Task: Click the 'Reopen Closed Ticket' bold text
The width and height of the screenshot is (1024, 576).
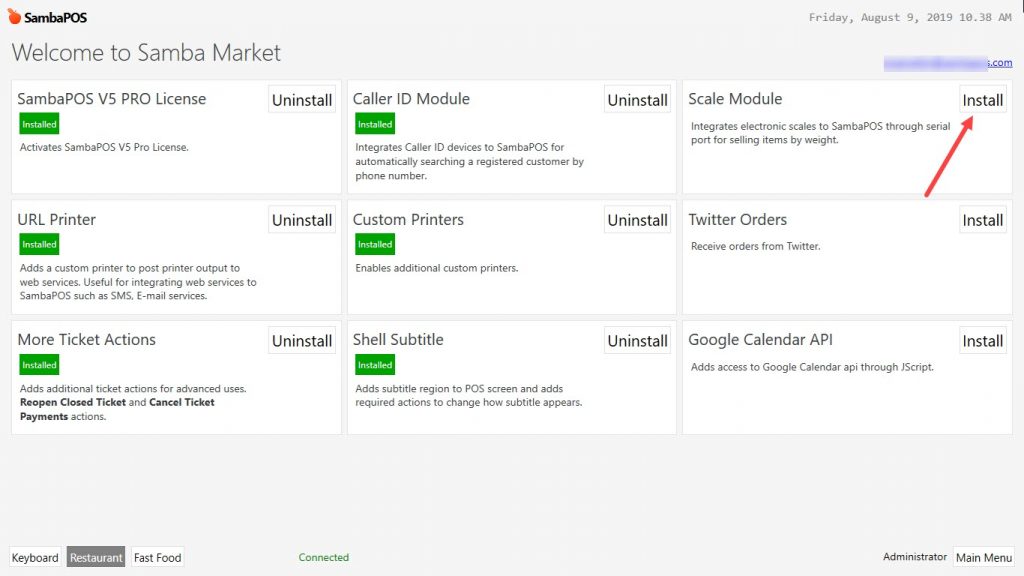Action: pos(72,402)
